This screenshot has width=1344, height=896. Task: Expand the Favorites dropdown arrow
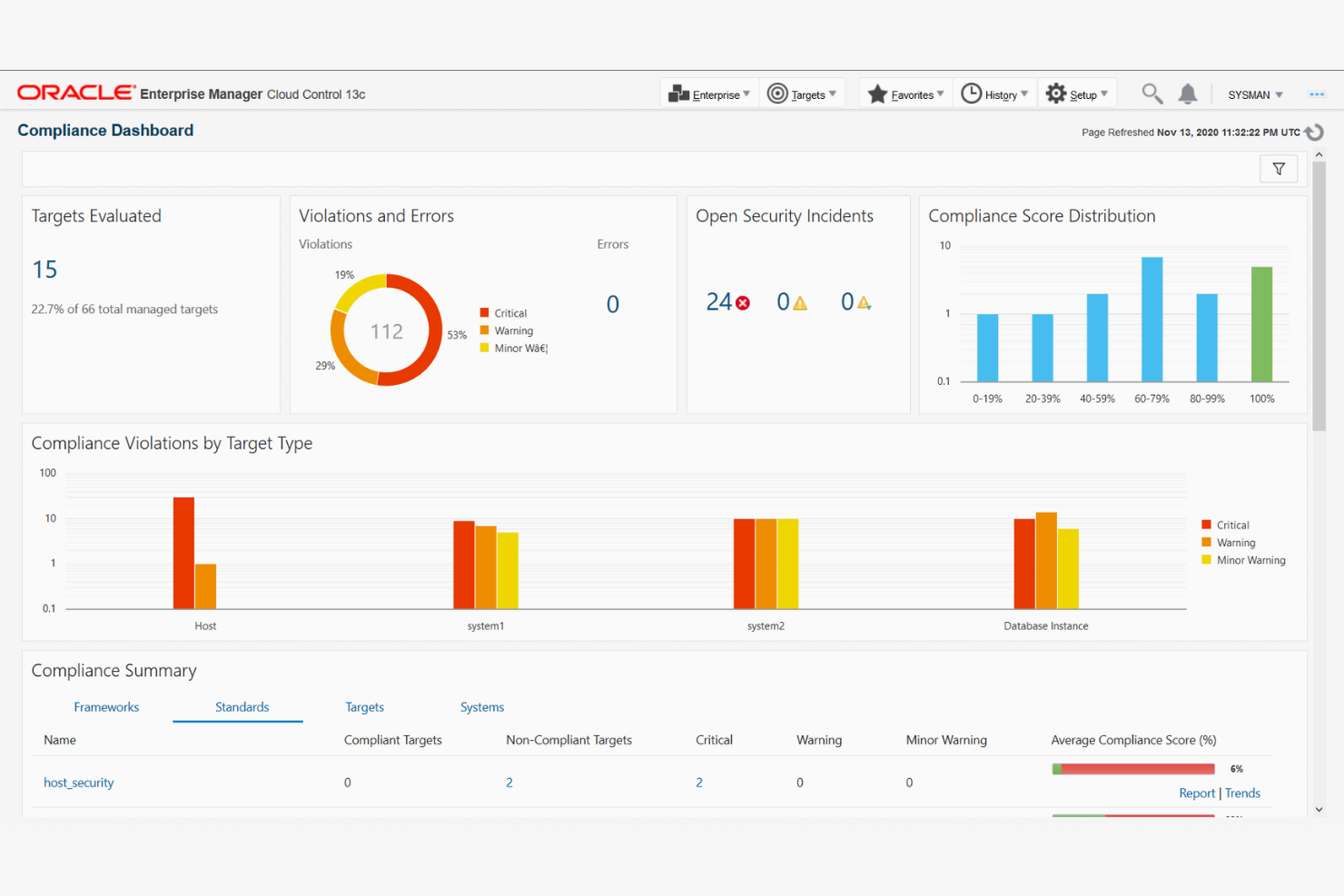pyautogui.click(x=941, y=94)
